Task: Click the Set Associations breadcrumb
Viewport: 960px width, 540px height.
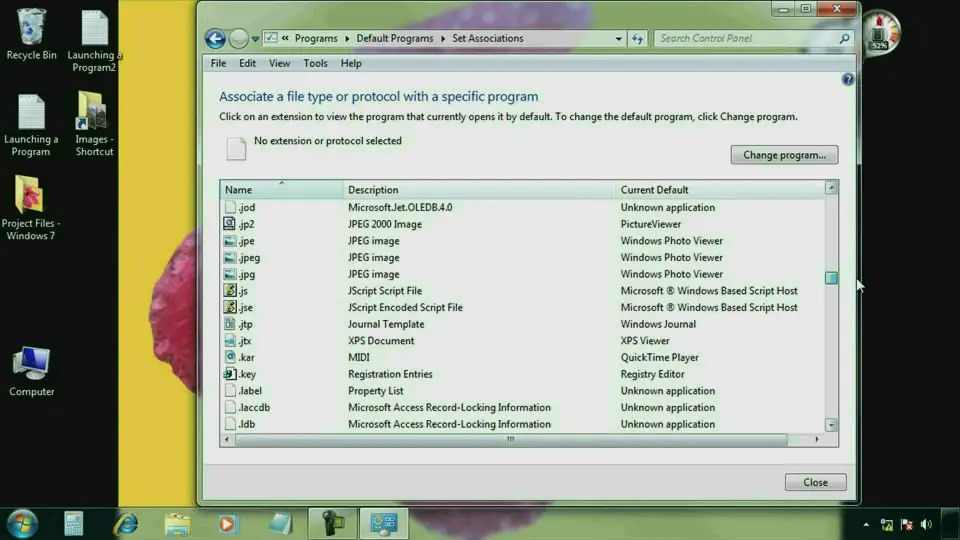Action: coord(487,38)
